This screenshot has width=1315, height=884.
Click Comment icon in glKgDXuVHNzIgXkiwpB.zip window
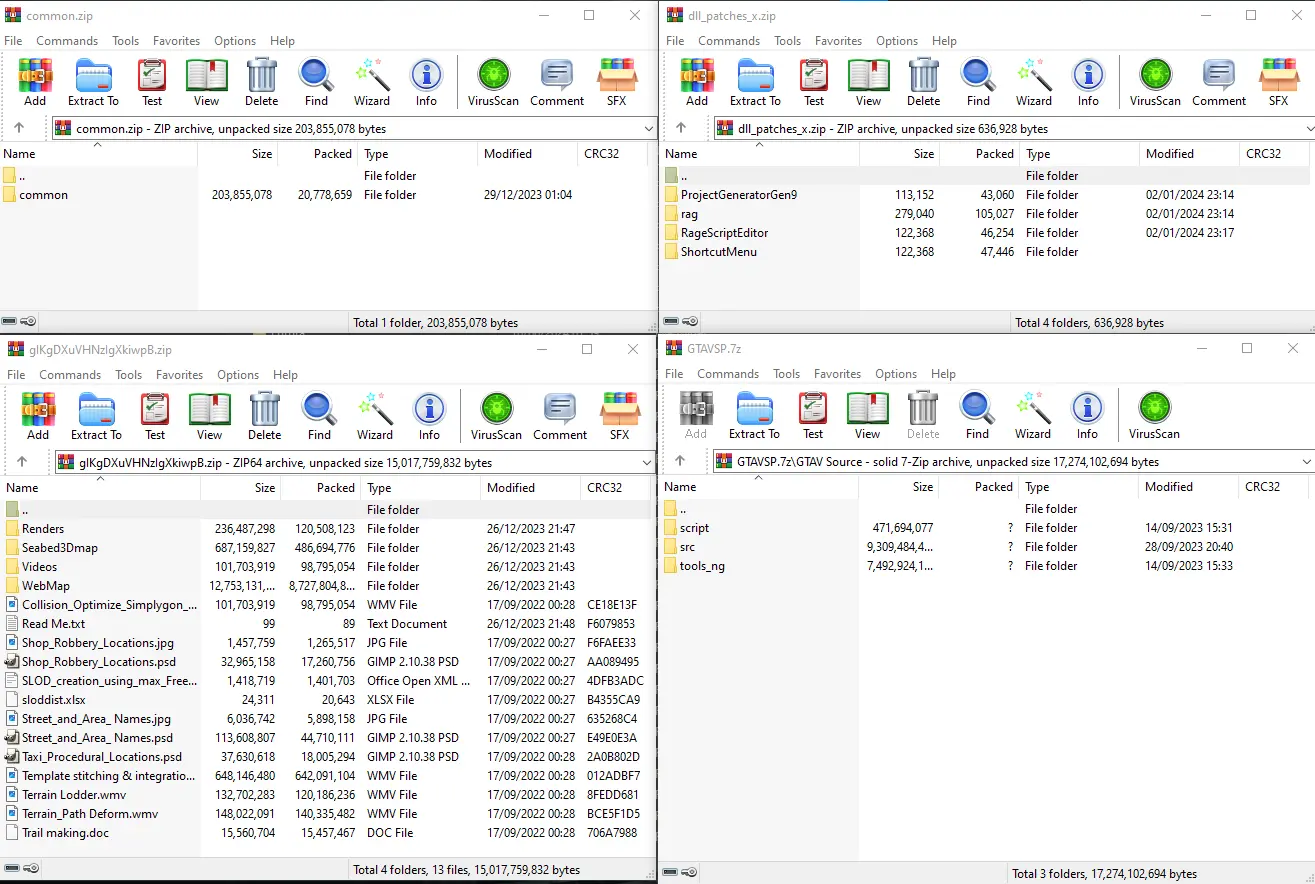point(560,416)
